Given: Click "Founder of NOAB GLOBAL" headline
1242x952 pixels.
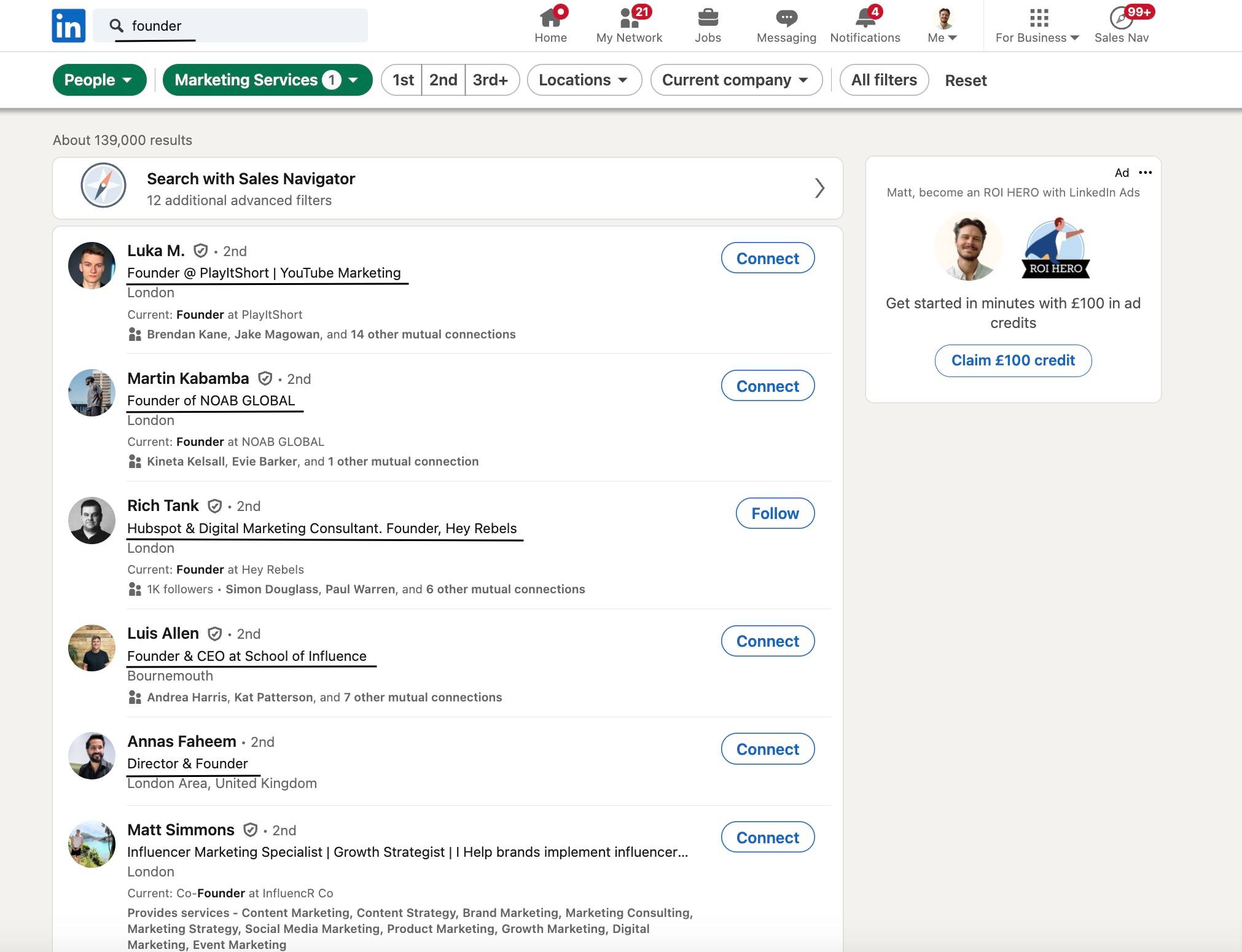Looking at the screenshot, I should point(211,400).
